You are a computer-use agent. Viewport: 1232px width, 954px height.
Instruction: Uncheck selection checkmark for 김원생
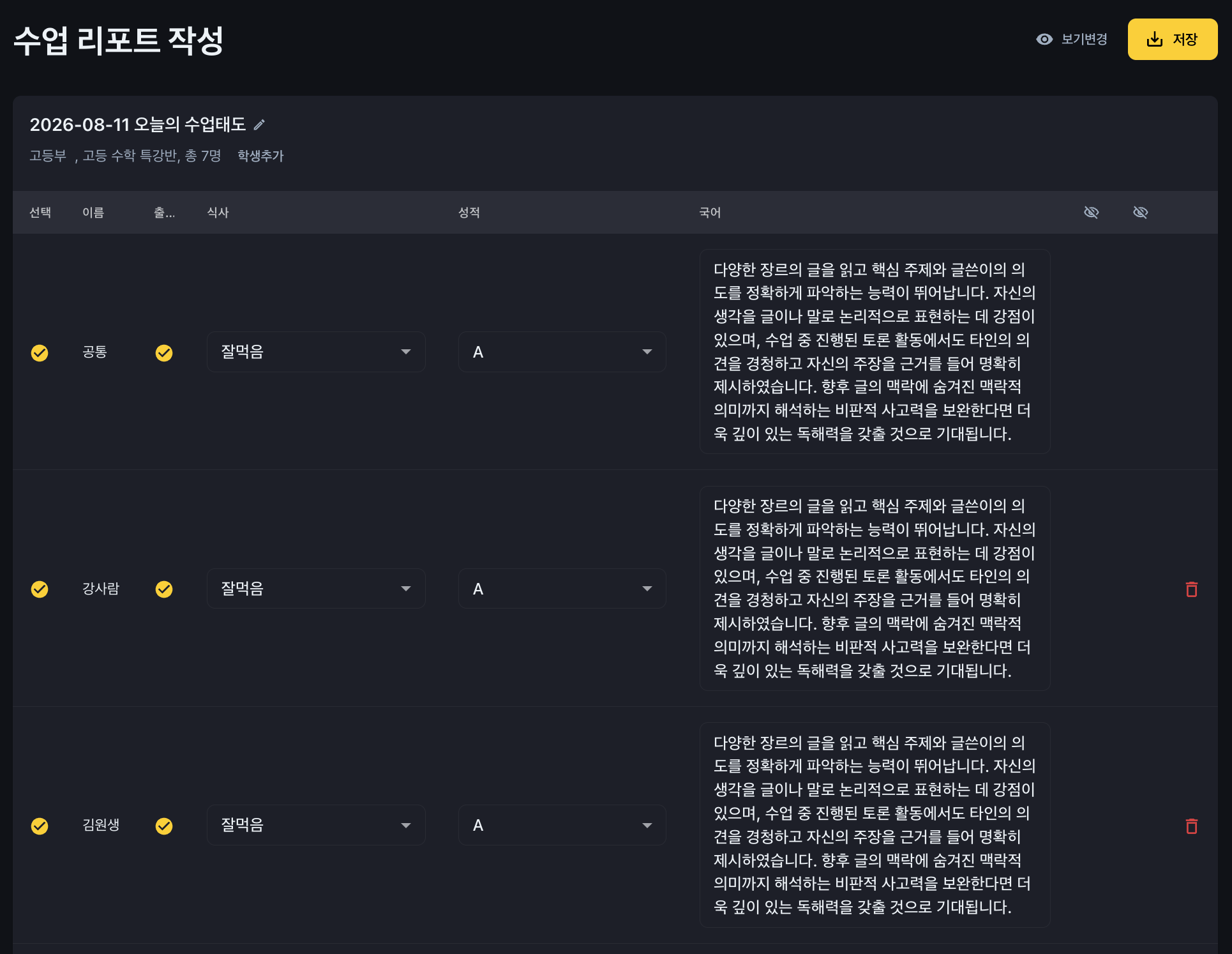(40, 826)
